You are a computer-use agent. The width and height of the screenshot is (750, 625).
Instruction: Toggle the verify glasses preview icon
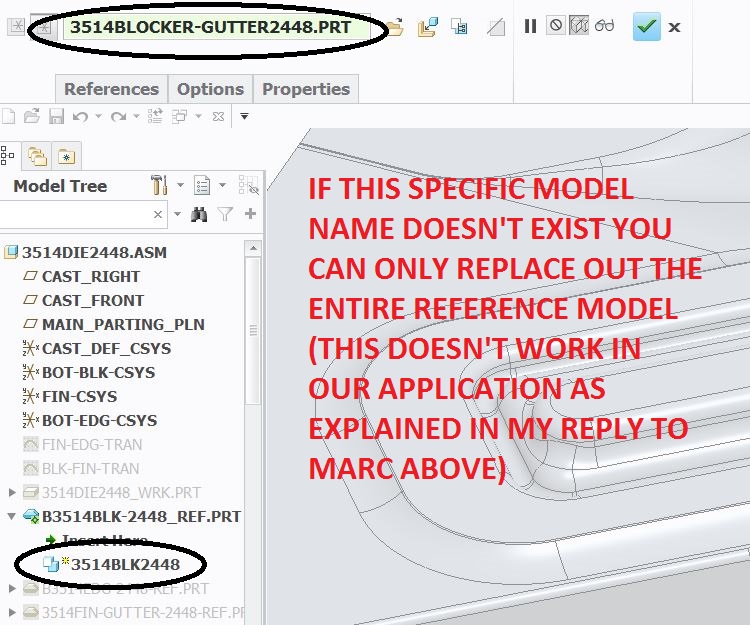point(605,25)
